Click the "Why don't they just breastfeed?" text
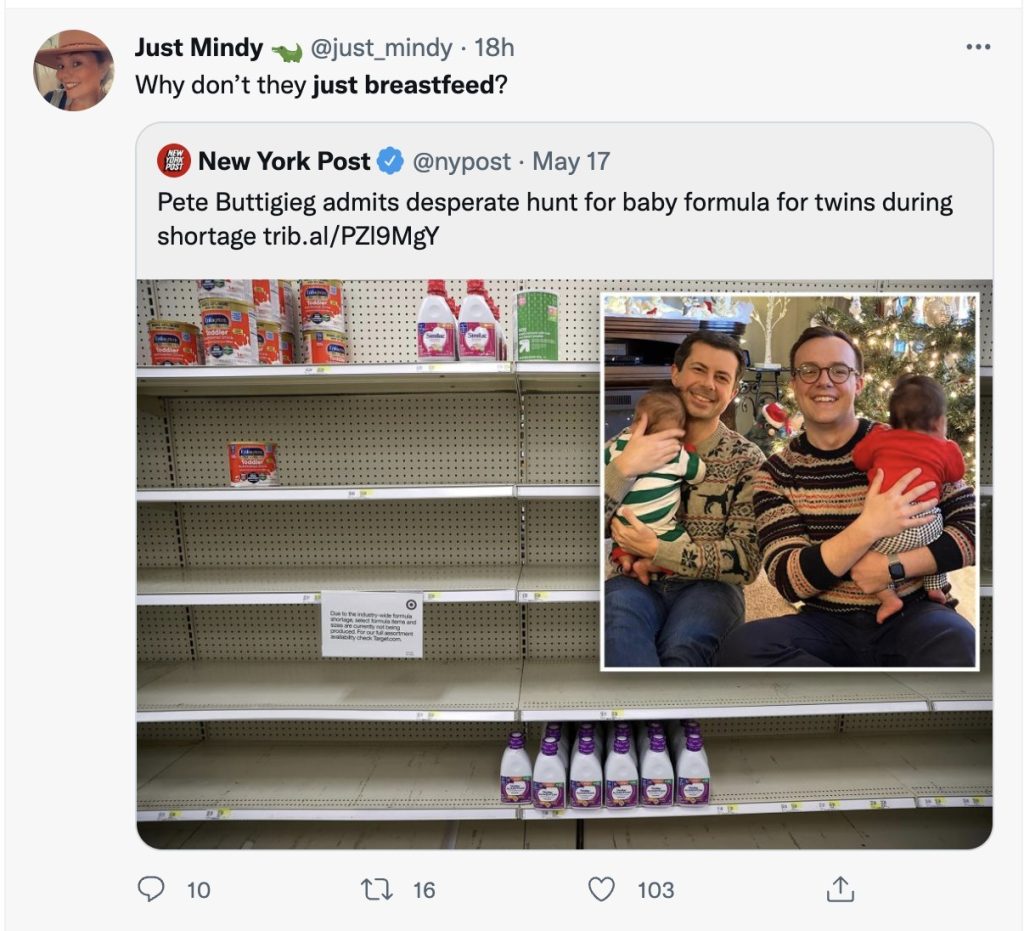This screenshot has height=931, width=1024. [x=321, y=85]
